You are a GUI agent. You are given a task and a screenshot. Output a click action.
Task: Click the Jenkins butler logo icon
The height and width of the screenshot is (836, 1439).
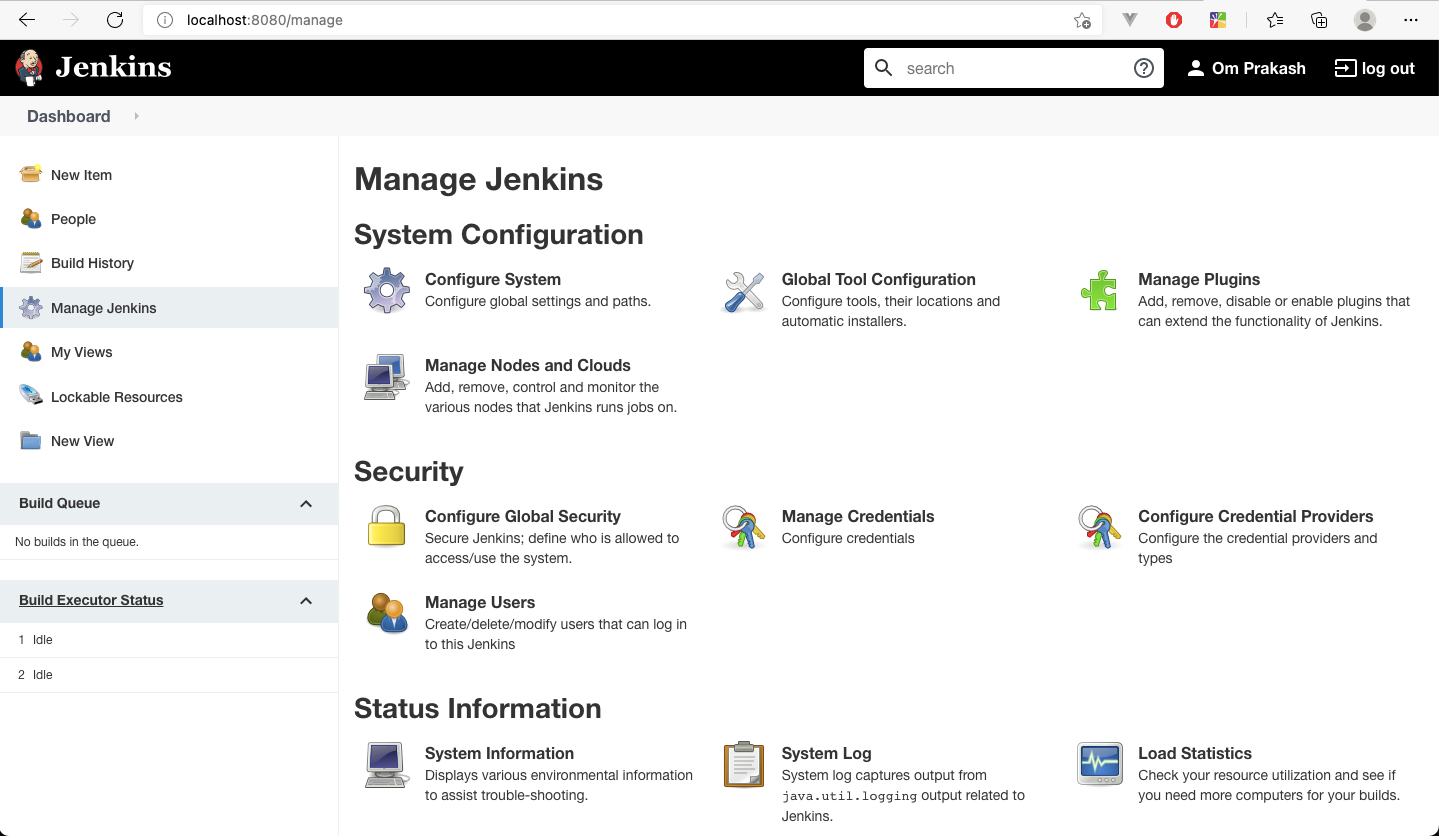pos(29,67)
